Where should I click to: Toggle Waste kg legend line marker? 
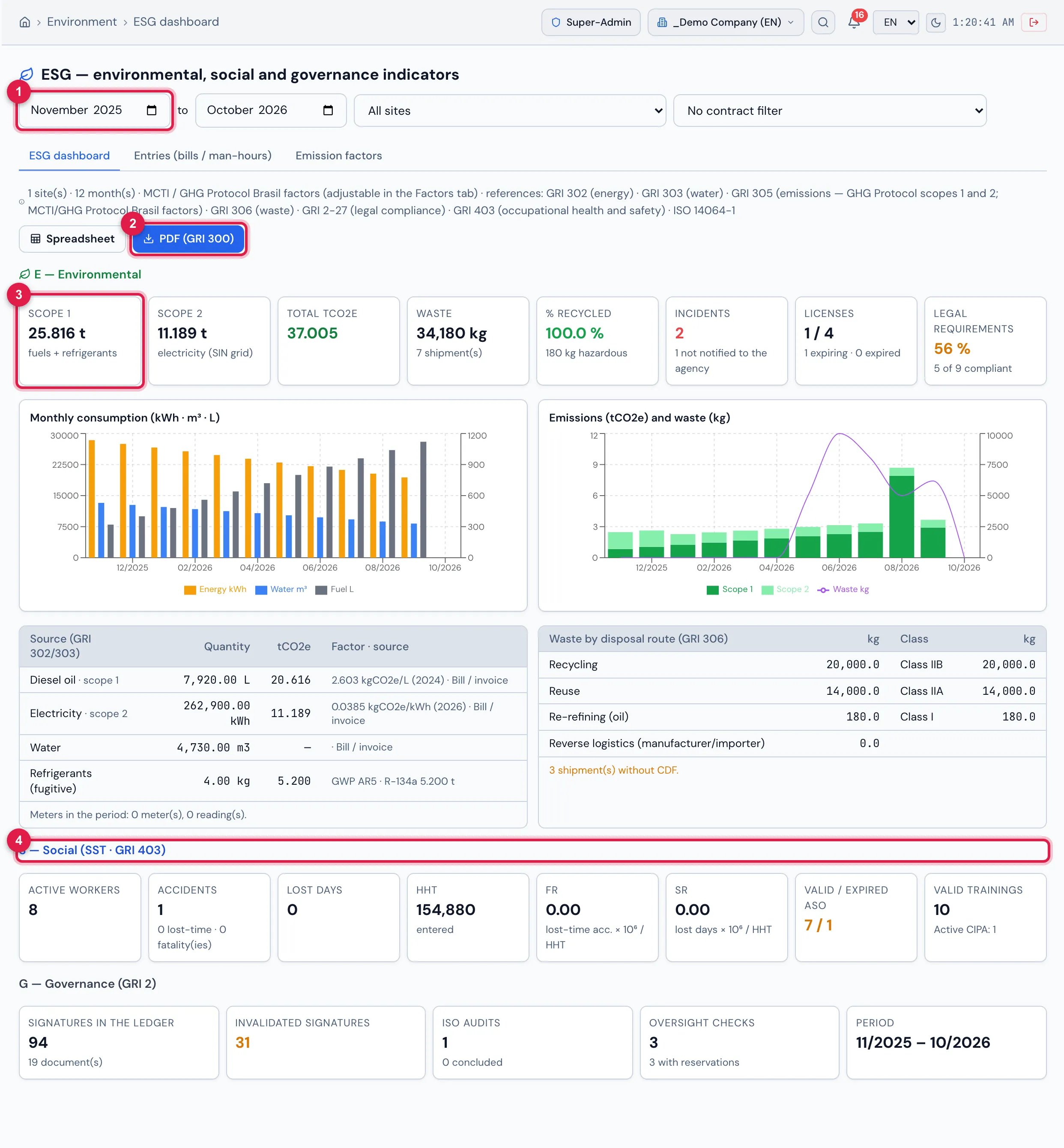point(823,589)
